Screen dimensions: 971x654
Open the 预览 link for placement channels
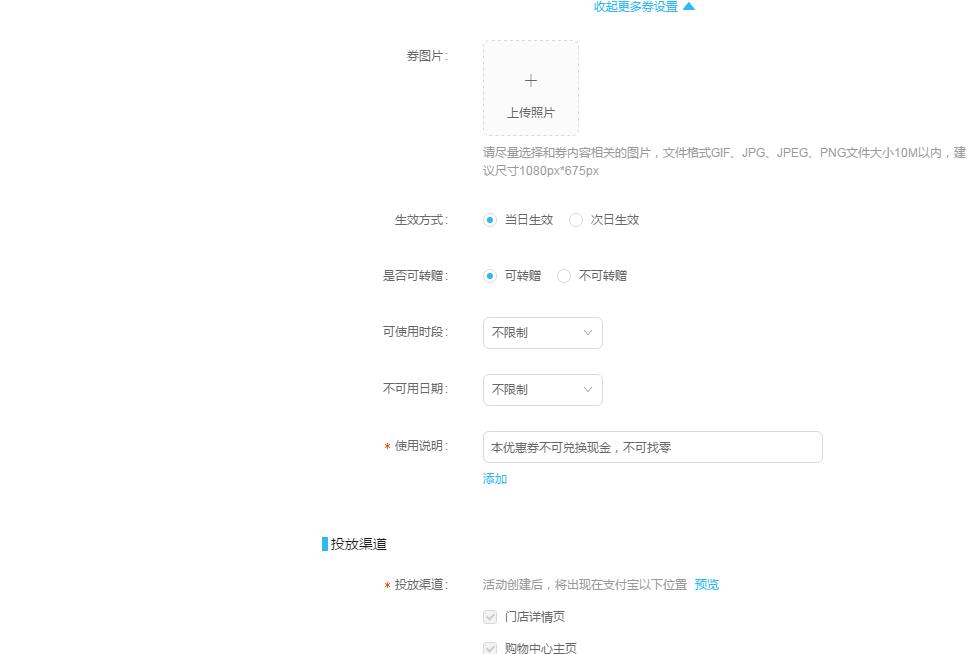707,585
